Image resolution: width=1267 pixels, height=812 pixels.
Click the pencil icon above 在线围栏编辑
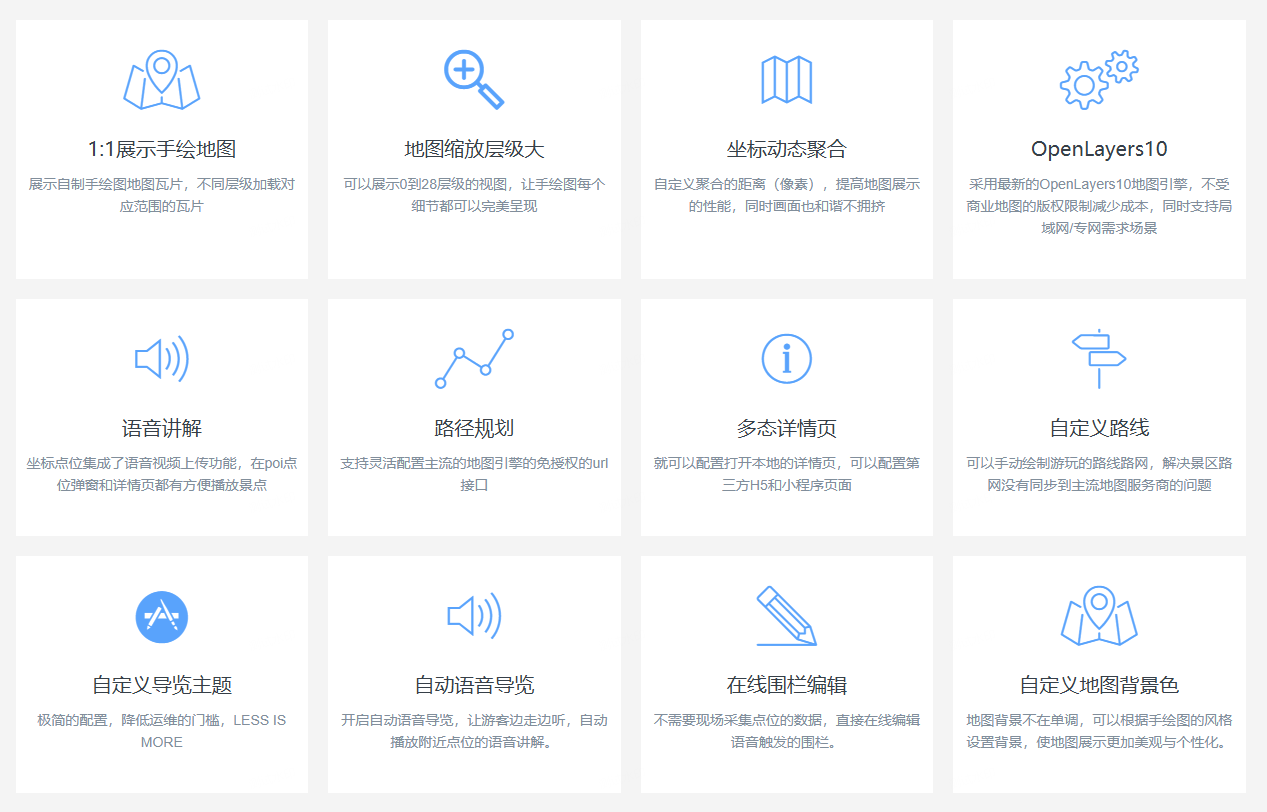pos(786,616)
